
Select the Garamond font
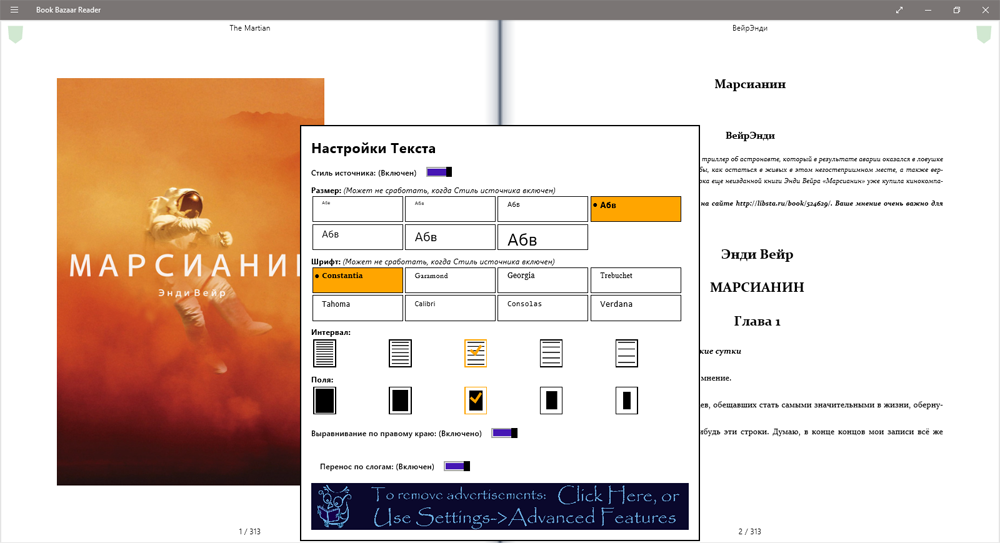point(450,280)
